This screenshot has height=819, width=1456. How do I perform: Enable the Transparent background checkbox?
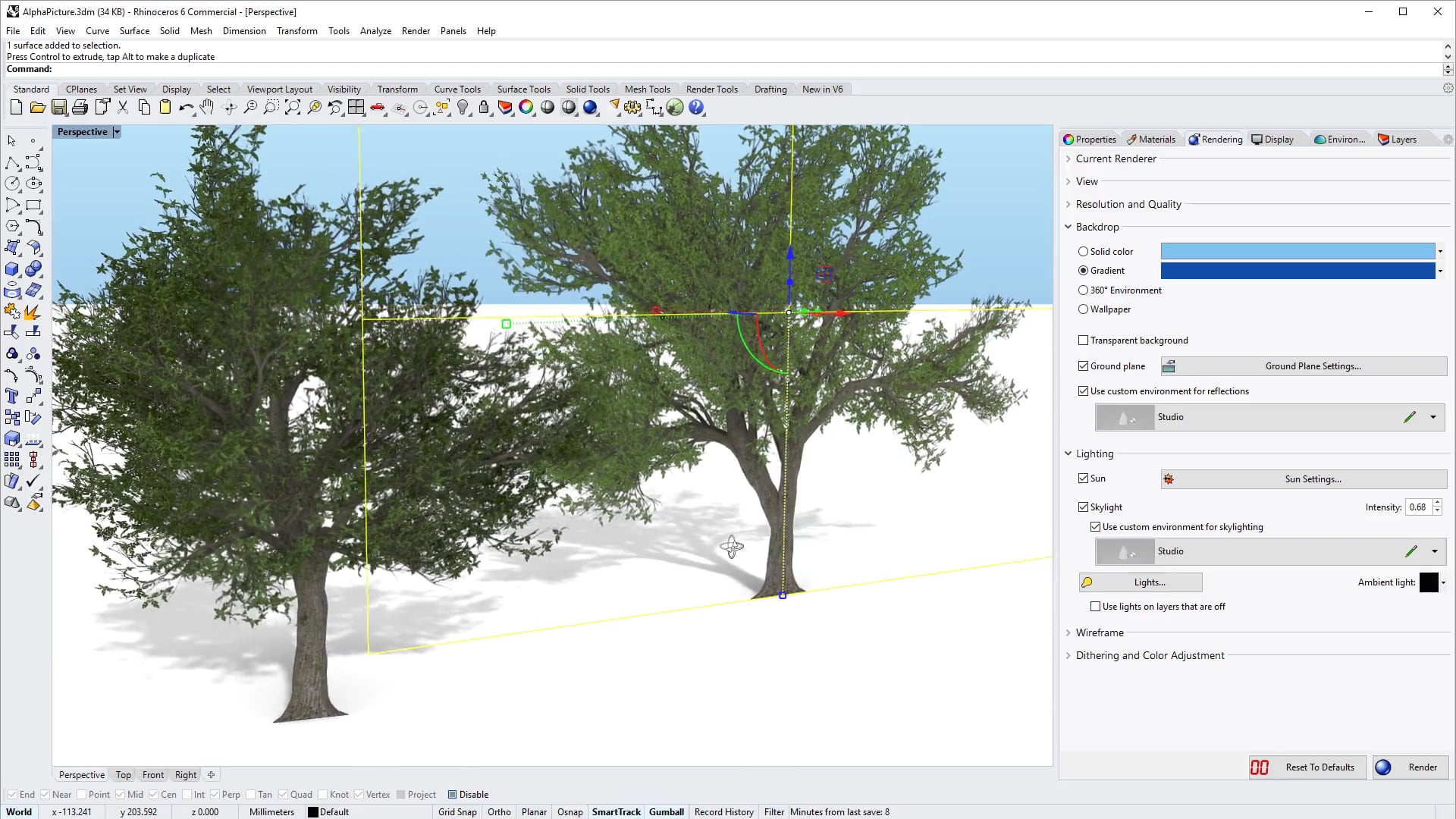[1084, 340]
